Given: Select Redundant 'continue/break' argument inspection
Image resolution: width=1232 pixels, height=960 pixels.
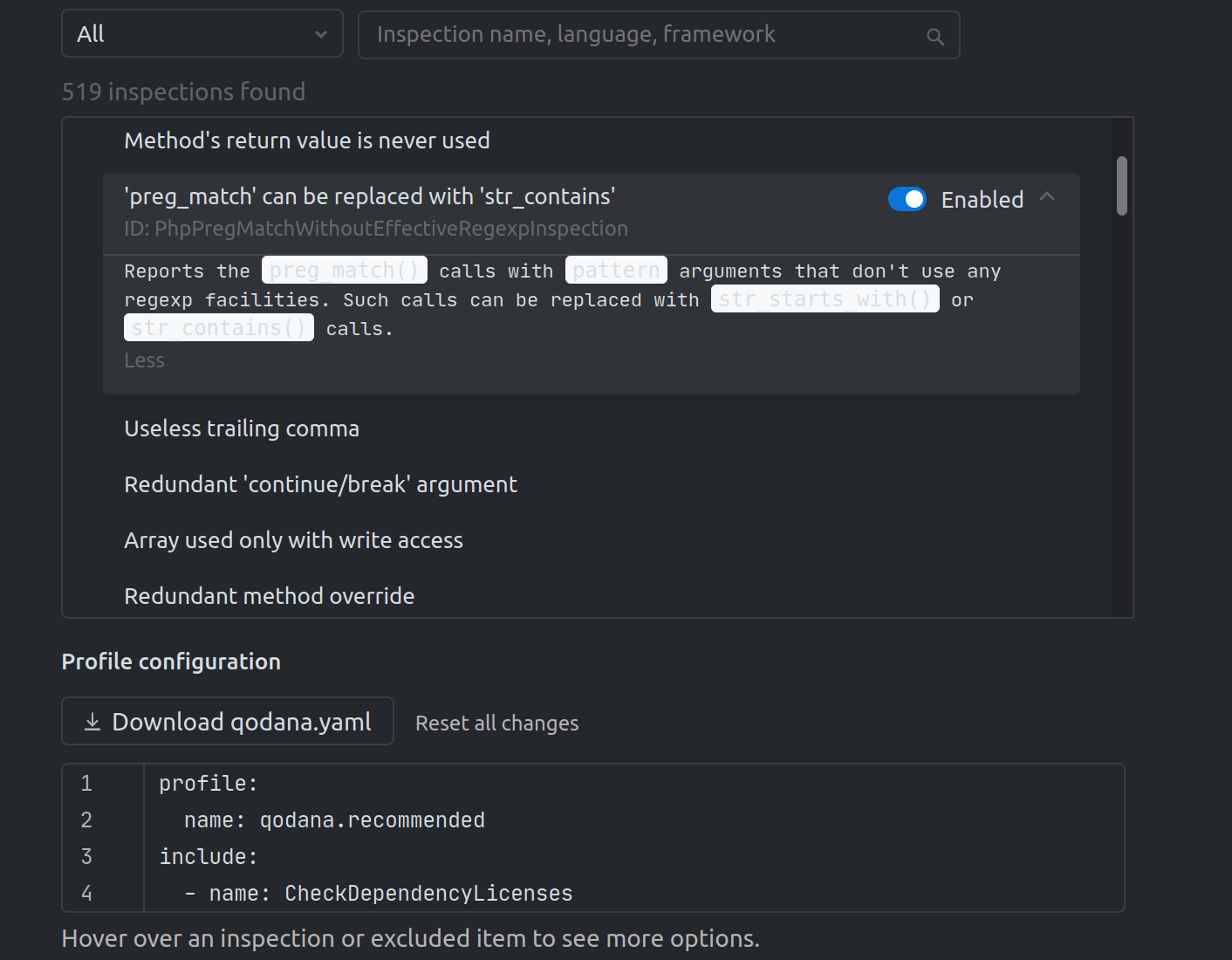Looking at the screenshot, I should (320, 484).
